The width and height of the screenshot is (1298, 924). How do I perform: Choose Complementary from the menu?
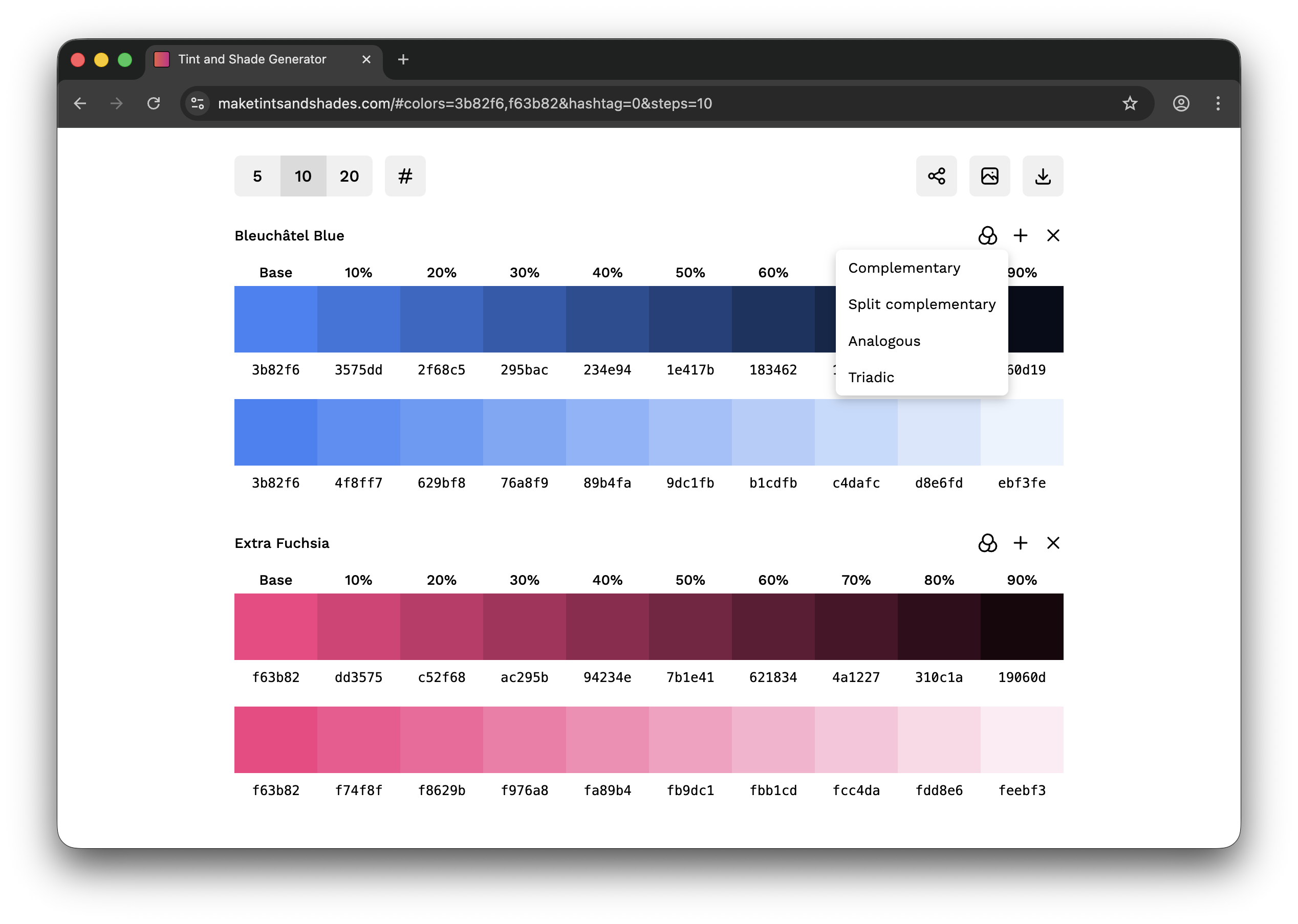coord(904,268)
